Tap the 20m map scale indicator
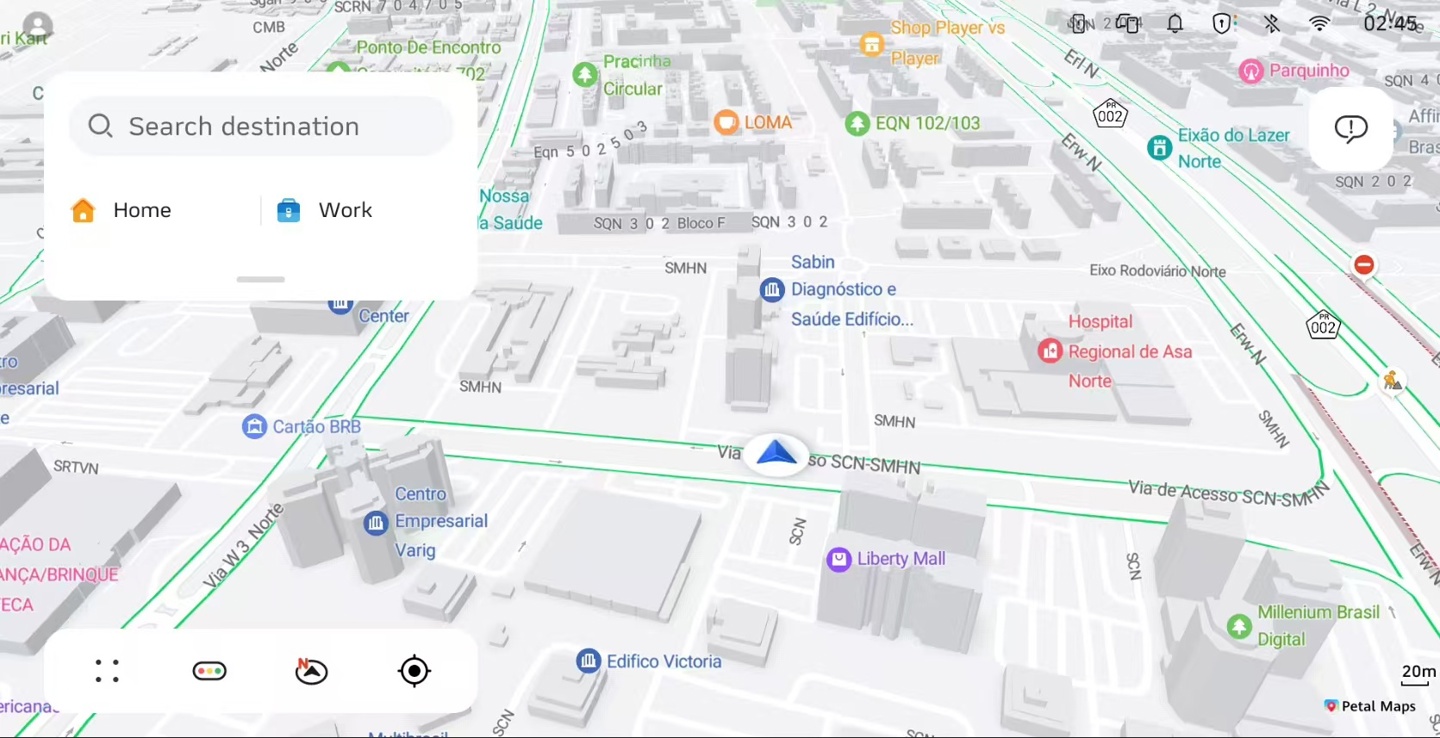Image resolution: width=1440 pixels, height=738 pixels. pos(1418,675)
